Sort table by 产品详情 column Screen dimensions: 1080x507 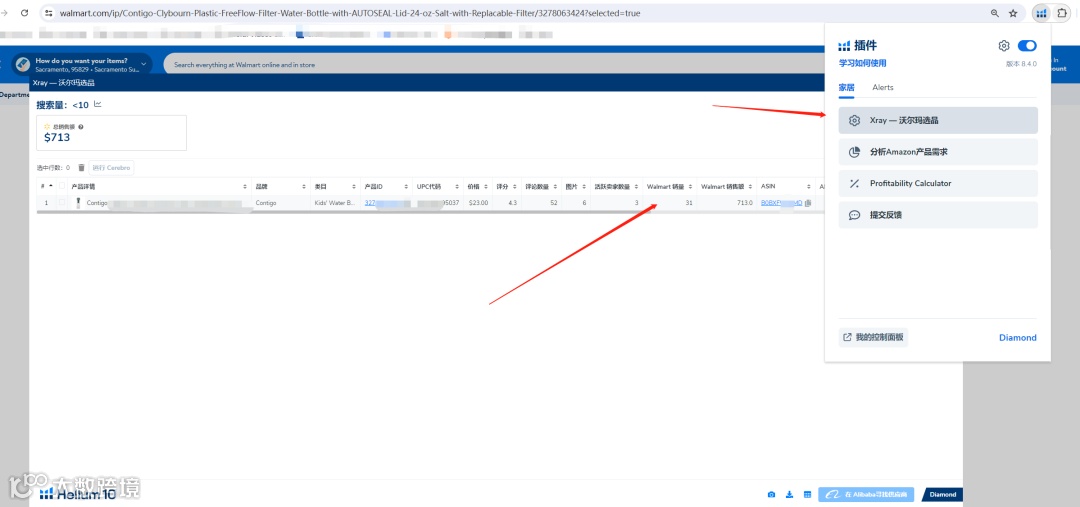(245, 187)
